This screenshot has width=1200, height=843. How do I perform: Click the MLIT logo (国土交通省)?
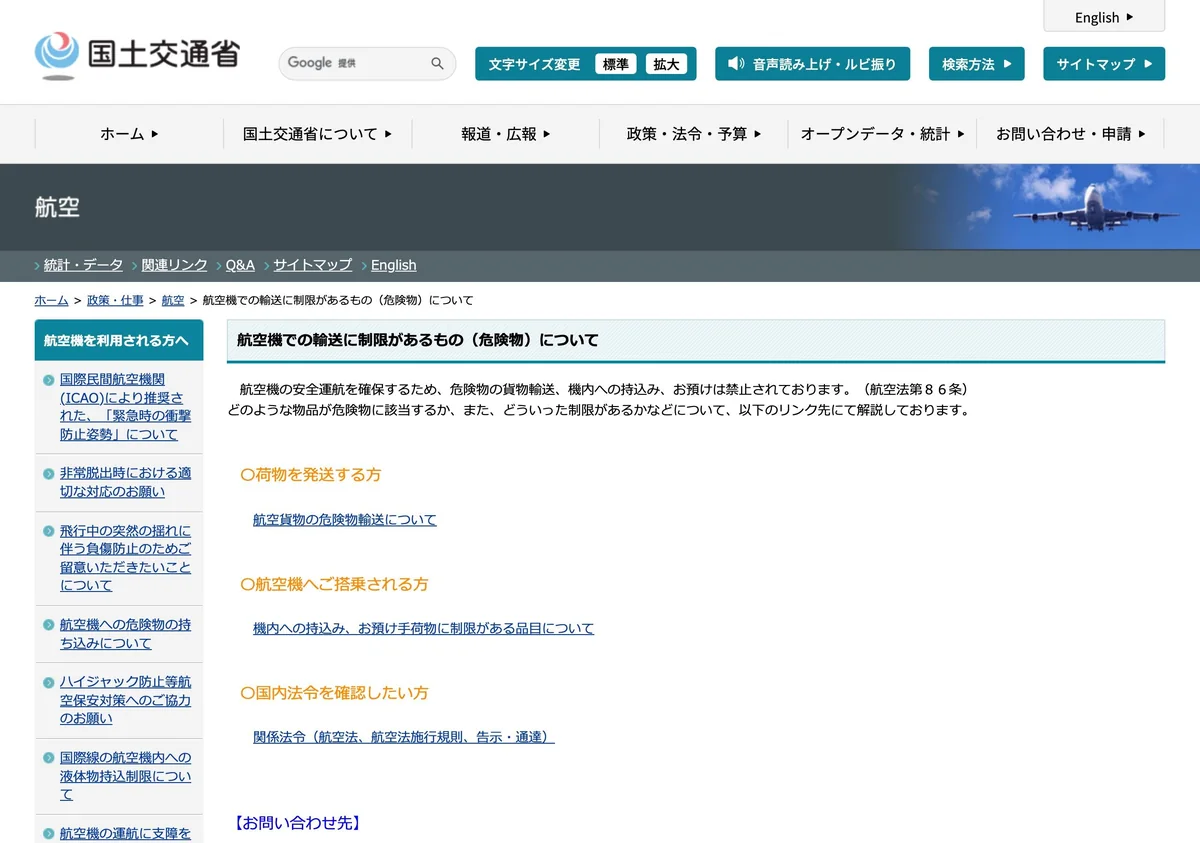coord(137,55)
